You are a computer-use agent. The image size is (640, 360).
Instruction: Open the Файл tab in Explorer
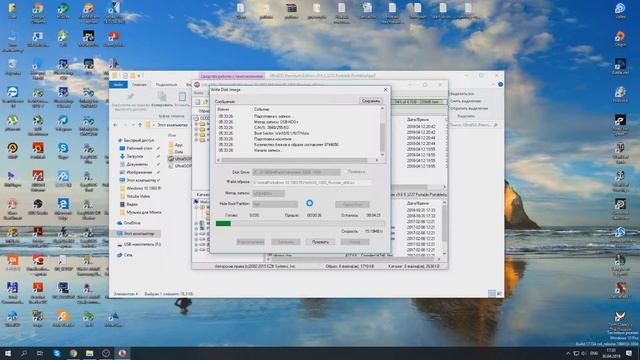[118, 84]
